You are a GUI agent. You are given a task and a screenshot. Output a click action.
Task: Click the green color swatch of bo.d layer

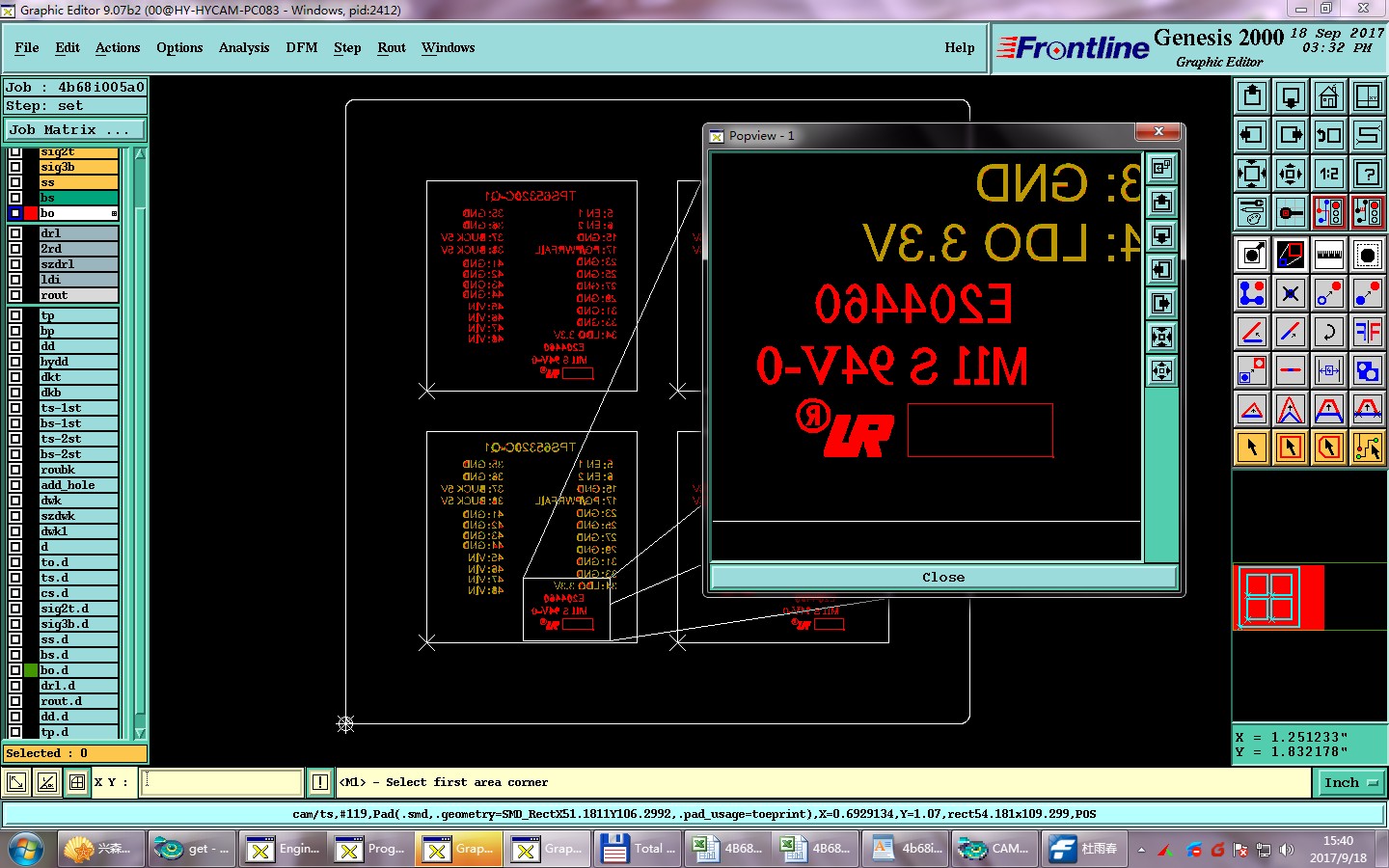point(31,670)
